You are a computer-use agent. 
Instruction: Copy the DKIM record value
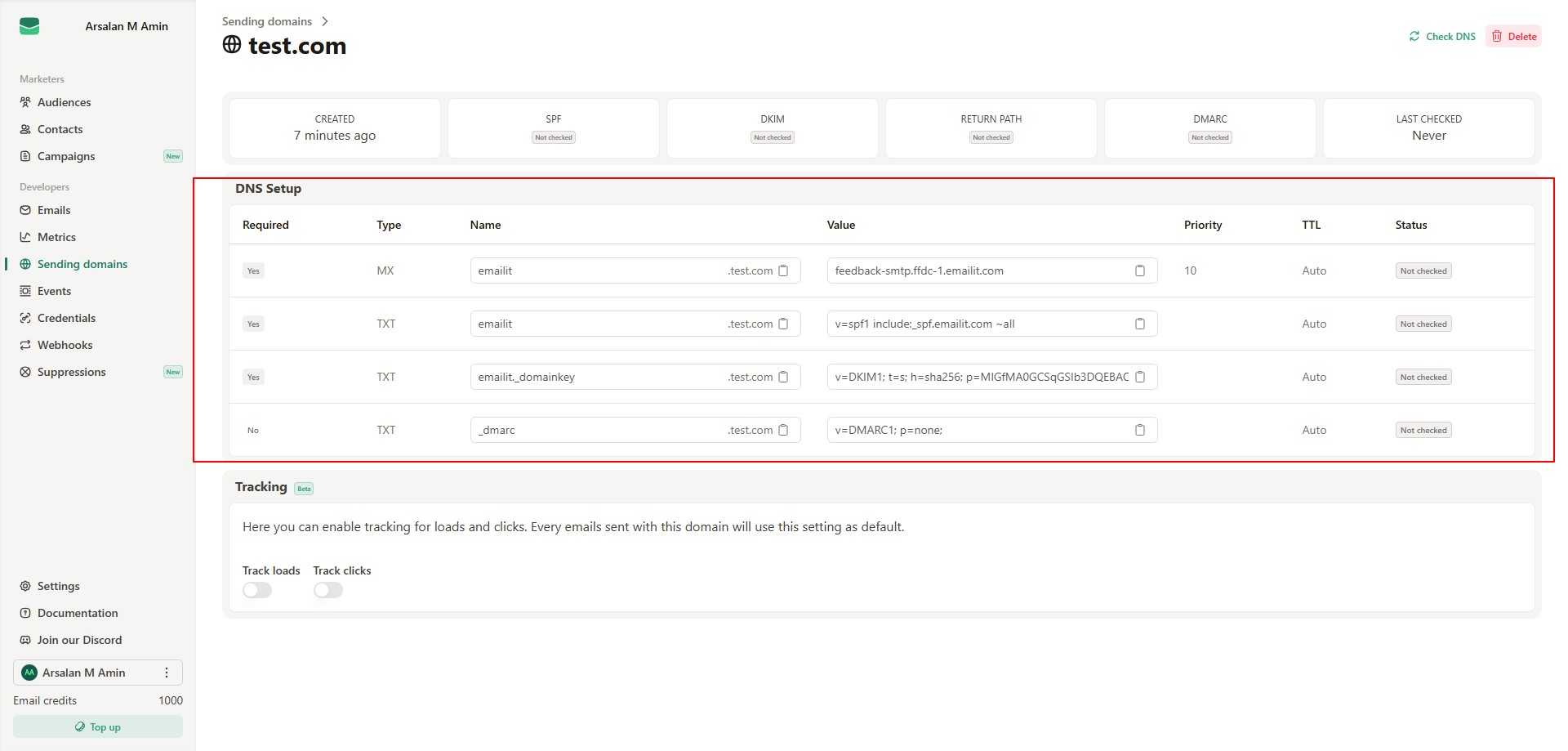pos(1140,377)
